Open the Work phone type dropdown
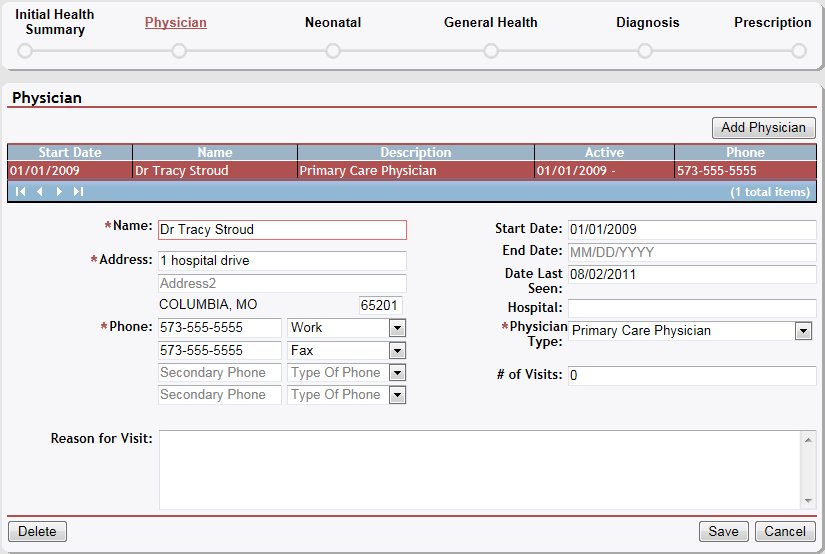Viewport: 825px width, 554px height. point(397,328)
